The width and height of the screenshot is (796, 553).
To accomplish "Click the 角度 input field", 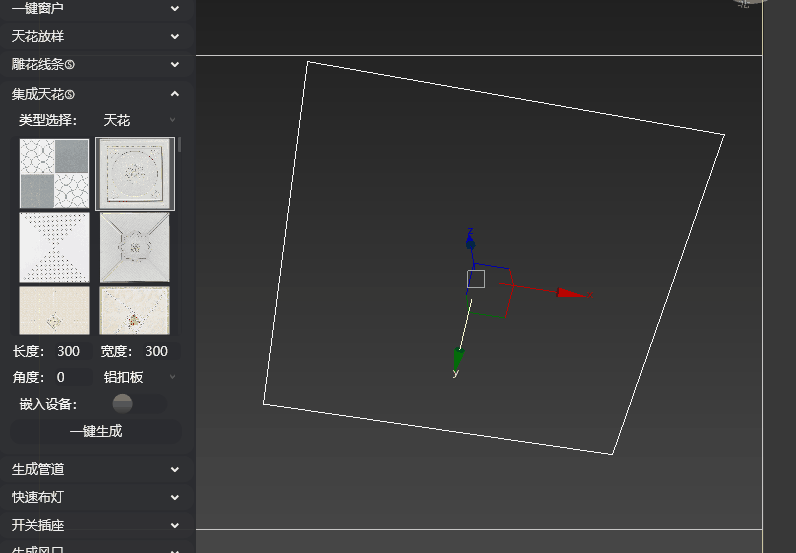I will pyautogui.click(x=73, y=377).
